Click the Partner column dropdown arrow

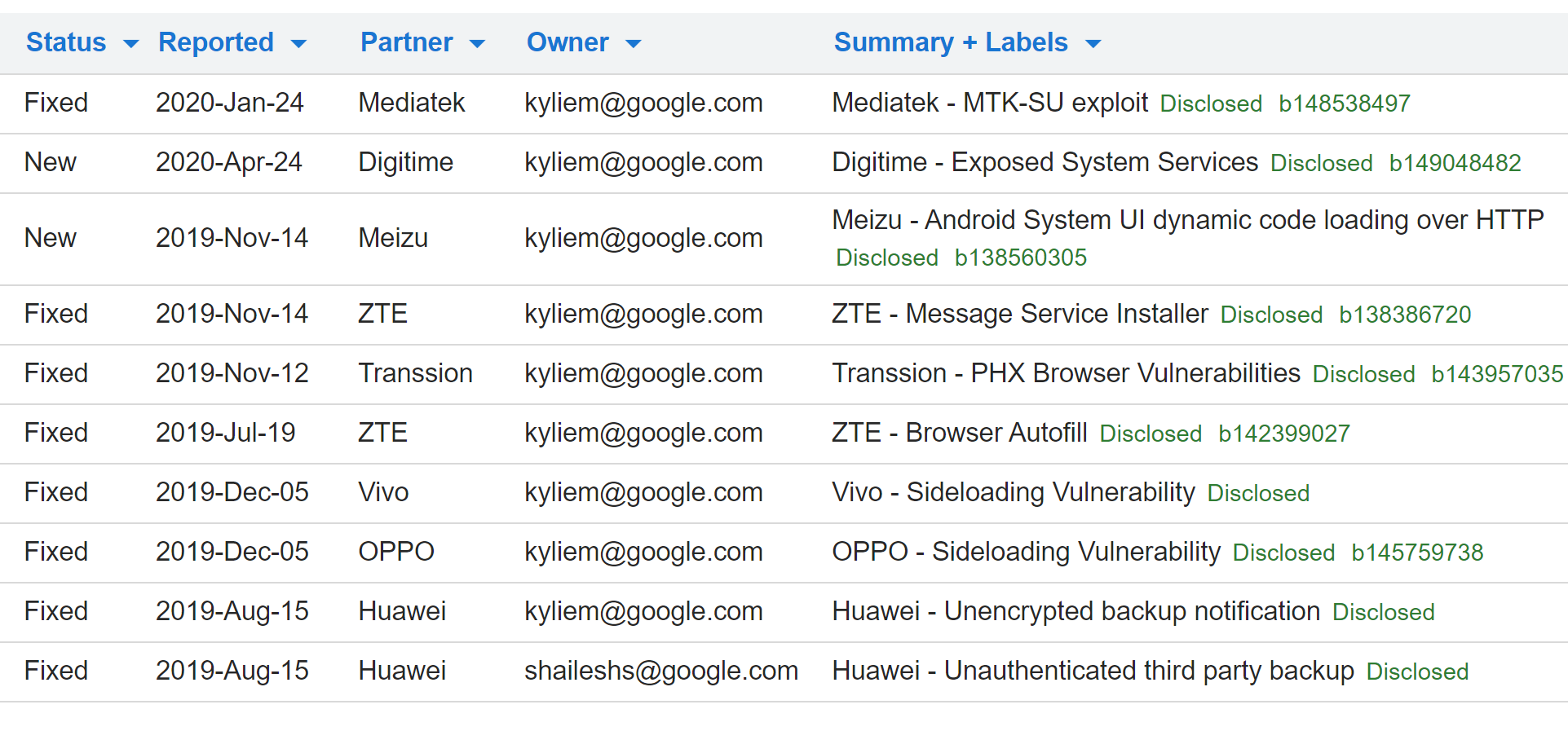point(478,44)
